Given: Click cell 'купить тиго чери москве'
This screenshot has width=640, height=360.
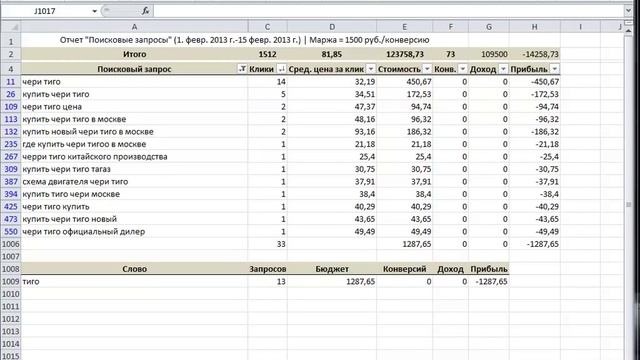Looking at the screenshot, I should tap(134, 194).
